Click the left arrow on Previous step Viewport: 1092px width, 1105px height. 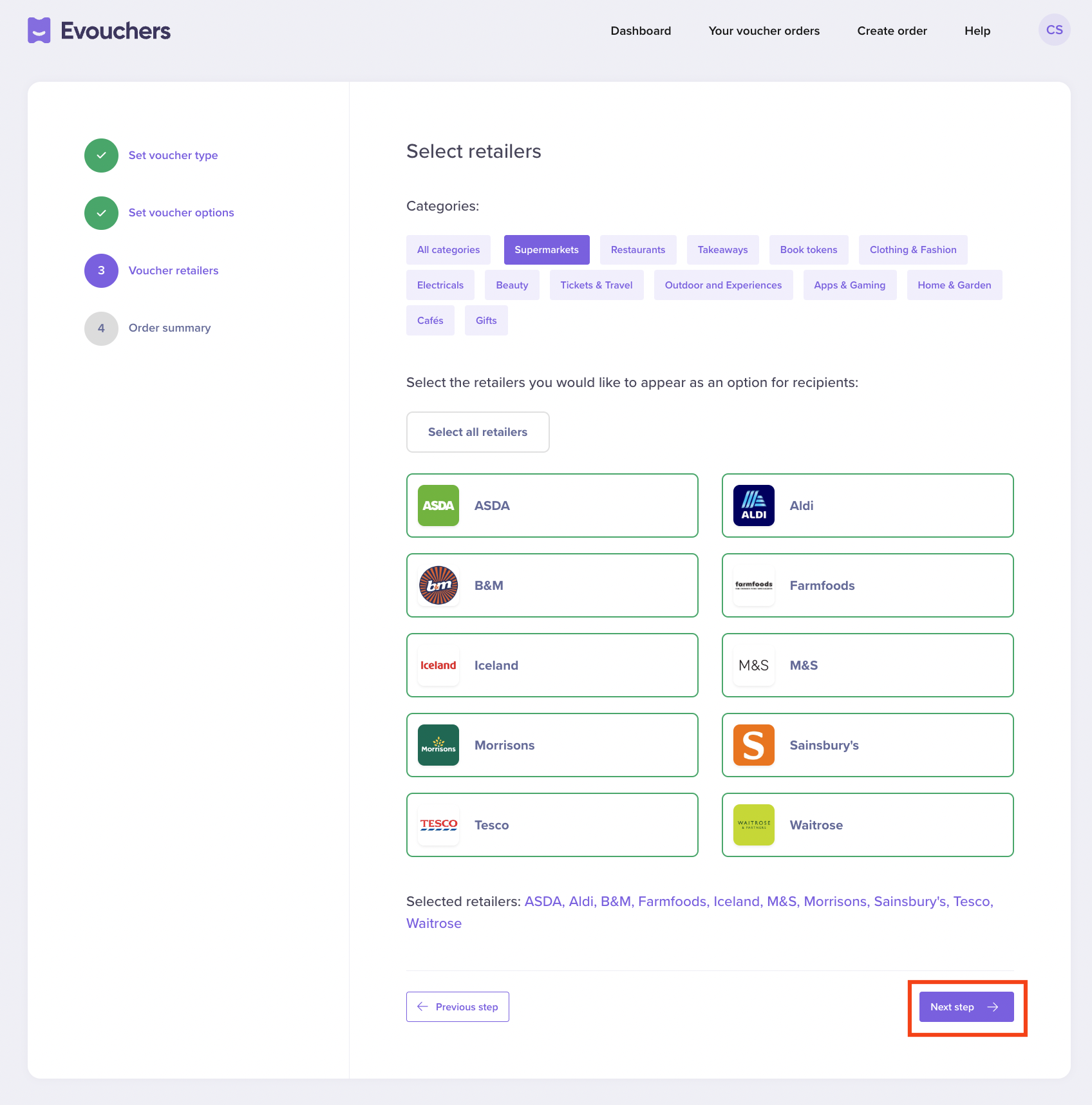pos(422,1006)
